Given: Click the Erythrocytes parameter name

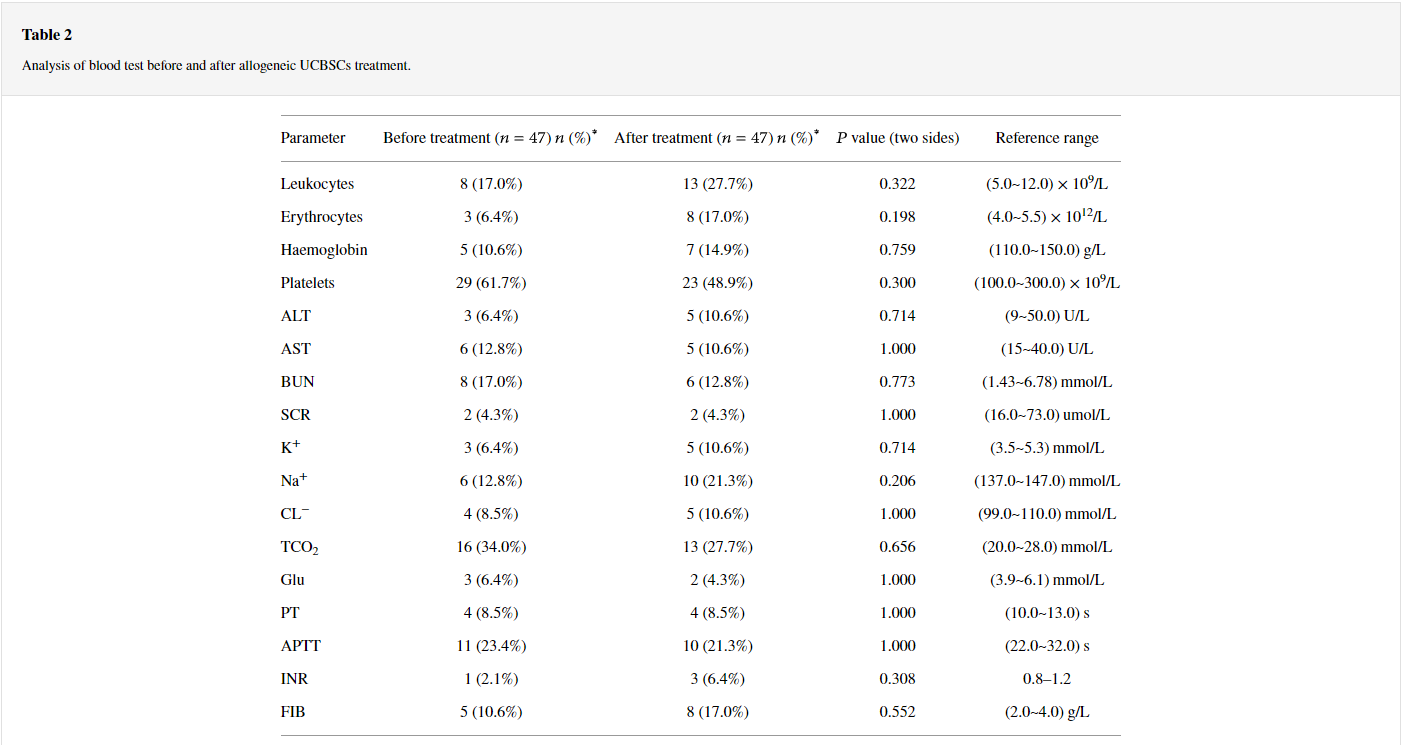Looking at the screenshot, I should pyautogui.click(x=321, y=217).
